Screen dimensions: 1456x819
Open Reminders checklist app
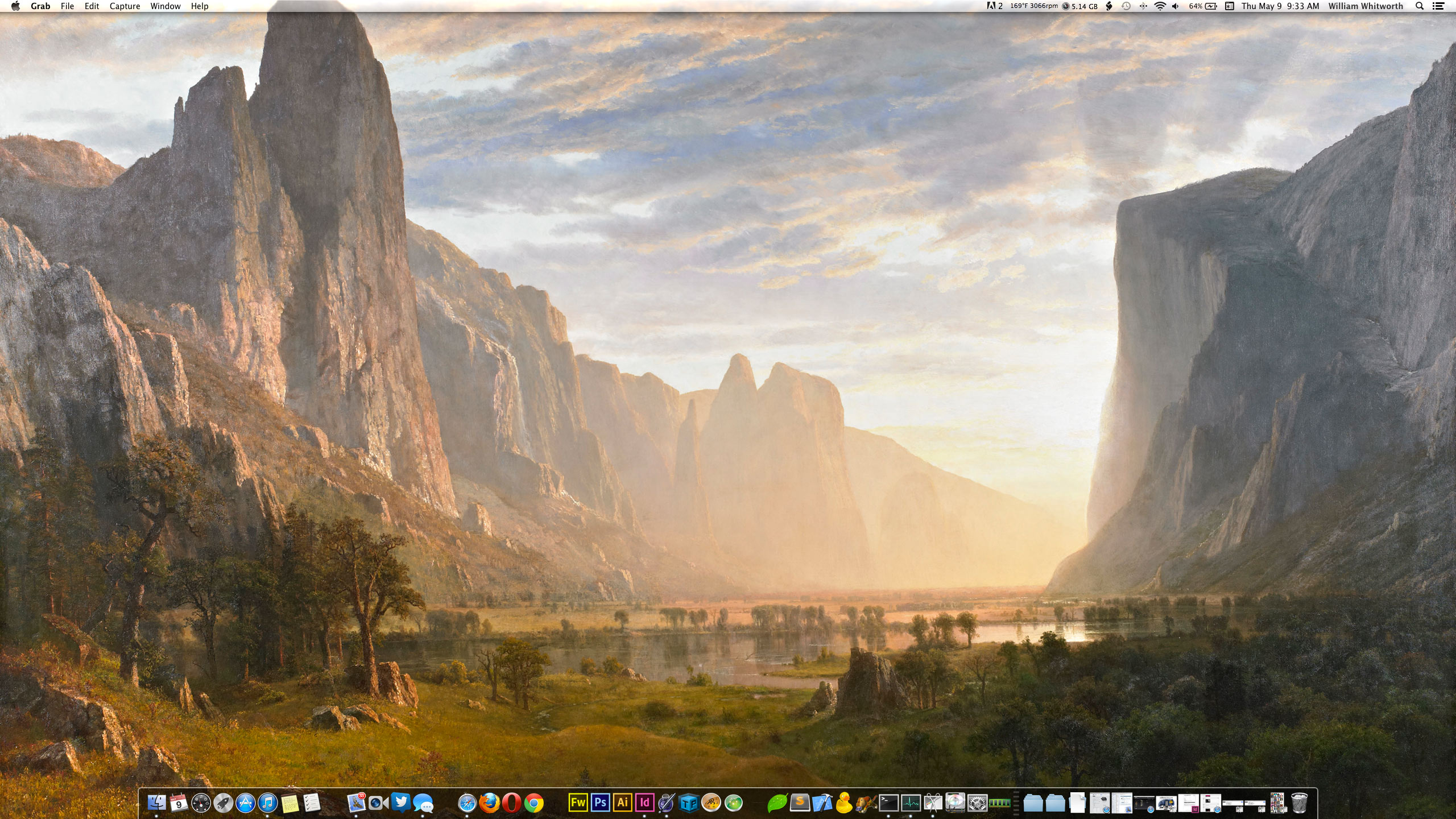point(312,803)
